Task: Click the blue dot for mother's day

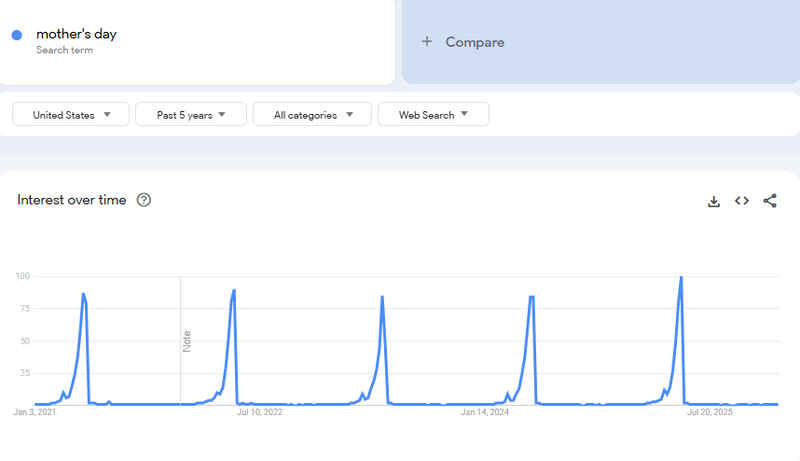Action: (x=17, y=35)
